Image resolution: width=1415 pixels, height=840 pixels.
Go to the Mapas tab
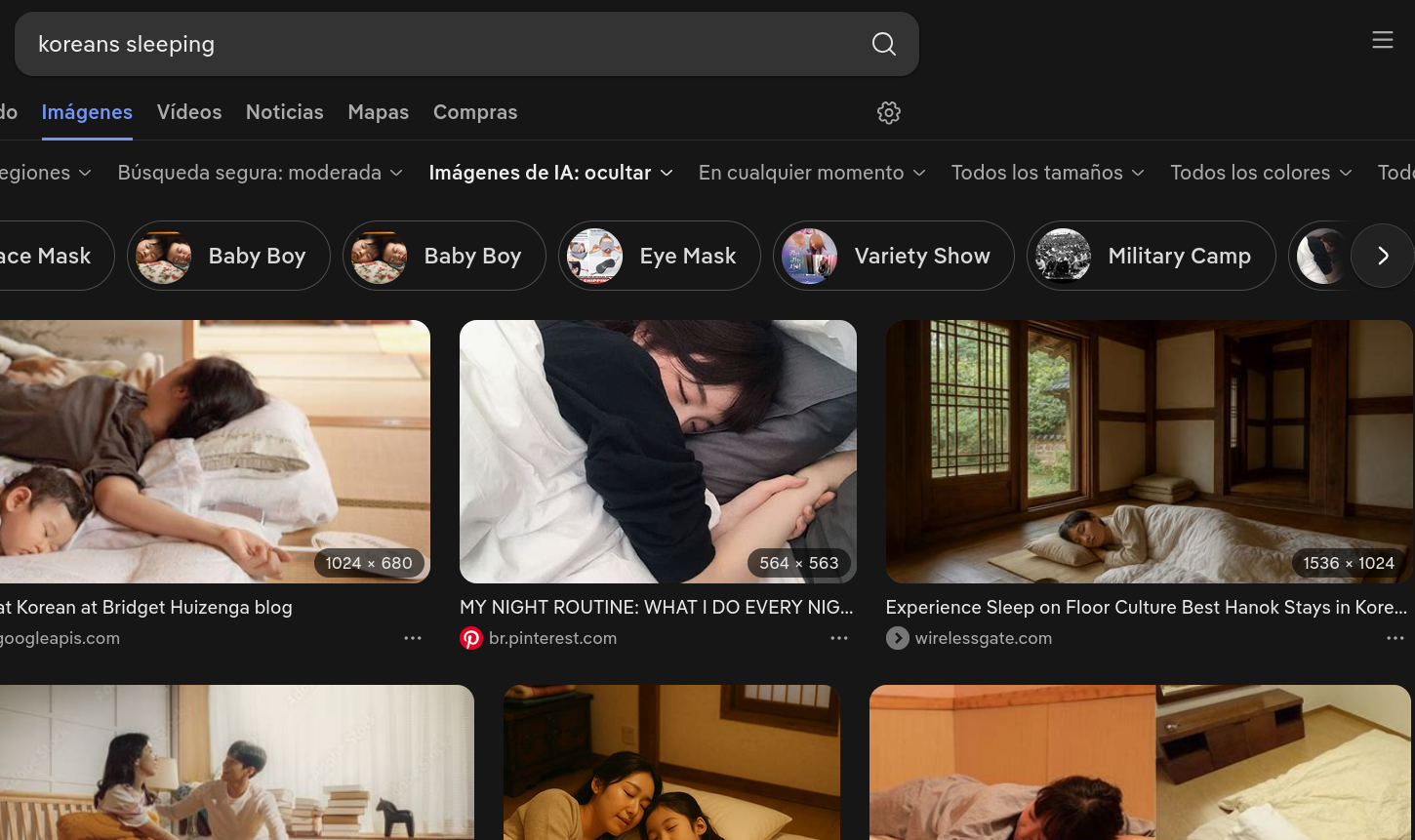379,112
